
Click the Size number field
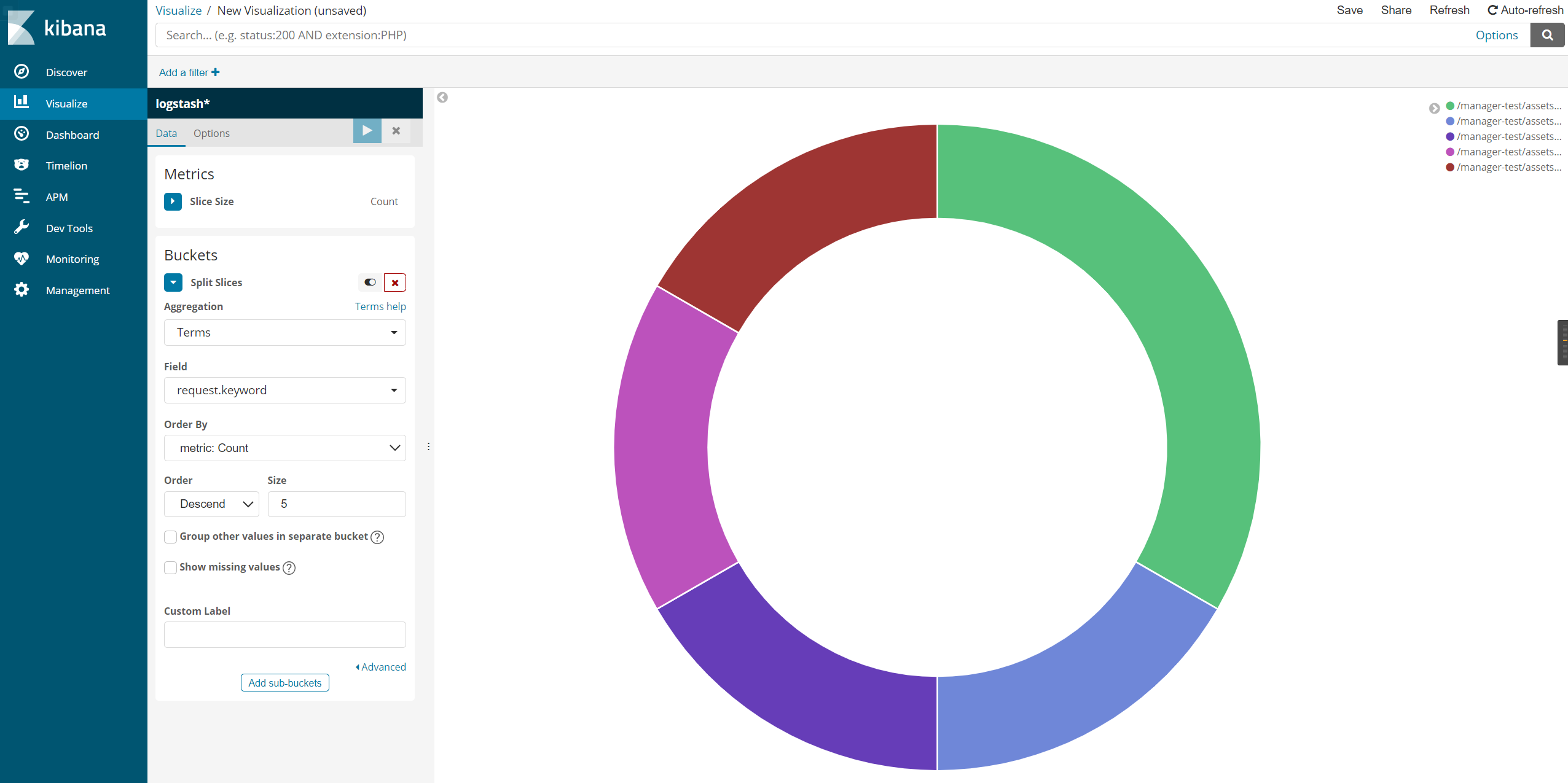coord(337,504)
